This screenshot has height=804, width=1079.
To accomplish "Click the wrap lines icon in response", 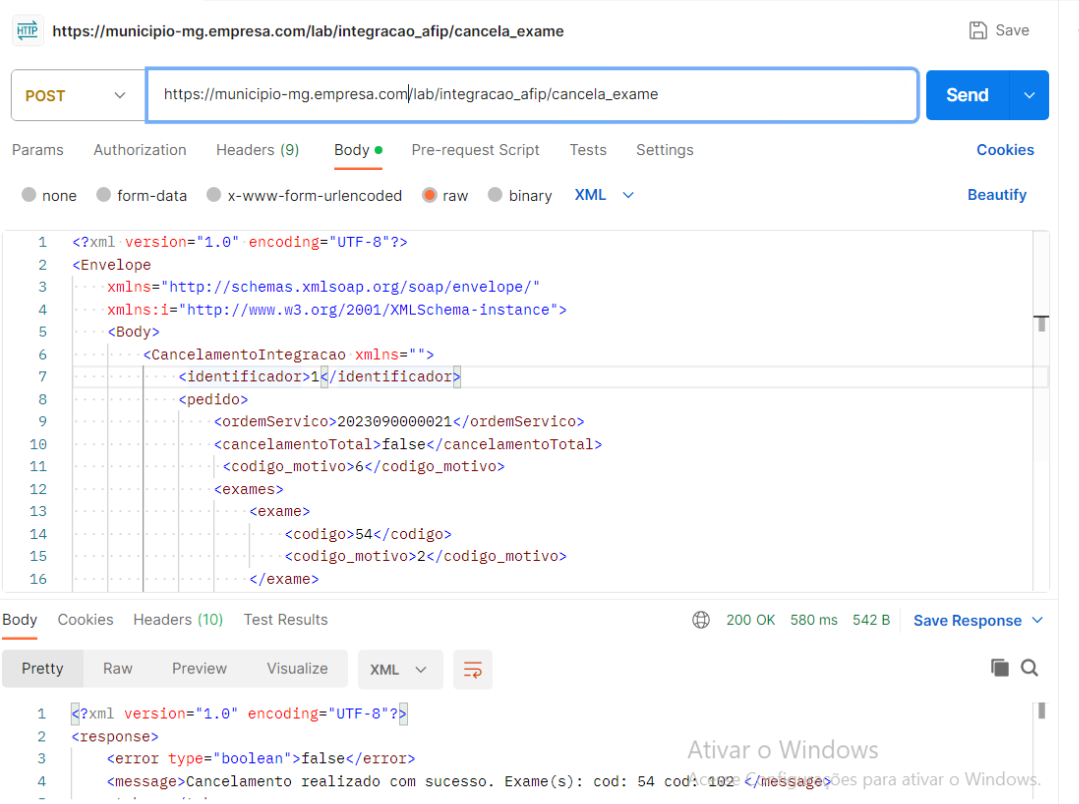I will coord(472,669).
